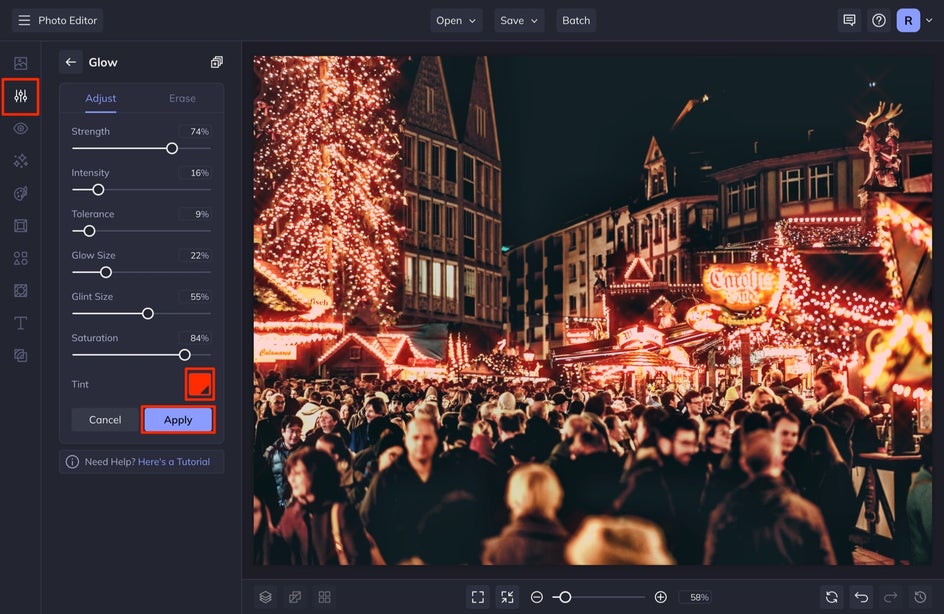Screen dimensions: 944x614
Task: Click the shrink-to-fit collapse icon
Action: (508, 597)
